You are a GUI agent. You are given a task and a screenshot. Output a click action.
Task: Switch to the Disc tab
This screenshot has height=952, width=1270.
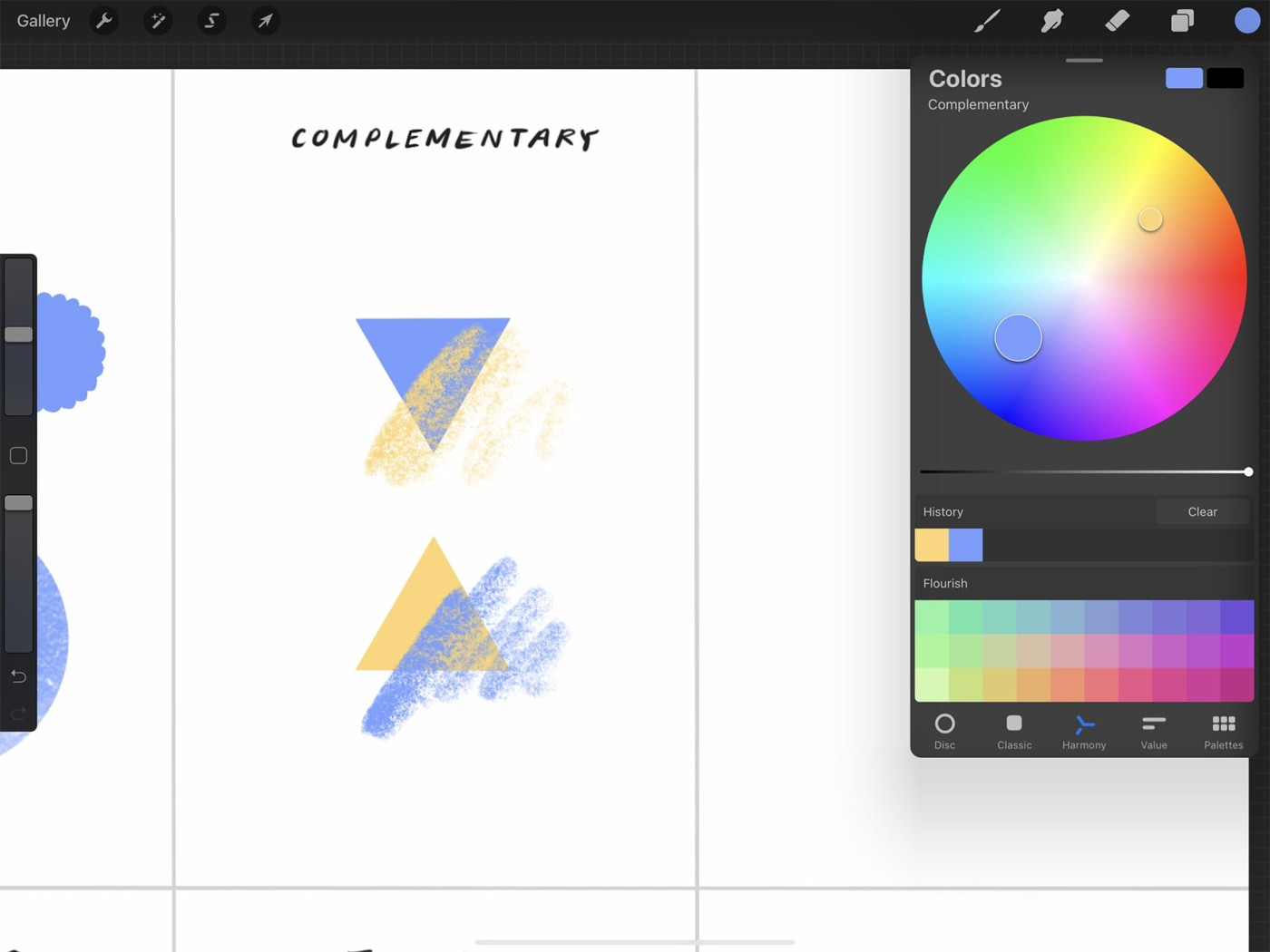click(x=944, y=732)
